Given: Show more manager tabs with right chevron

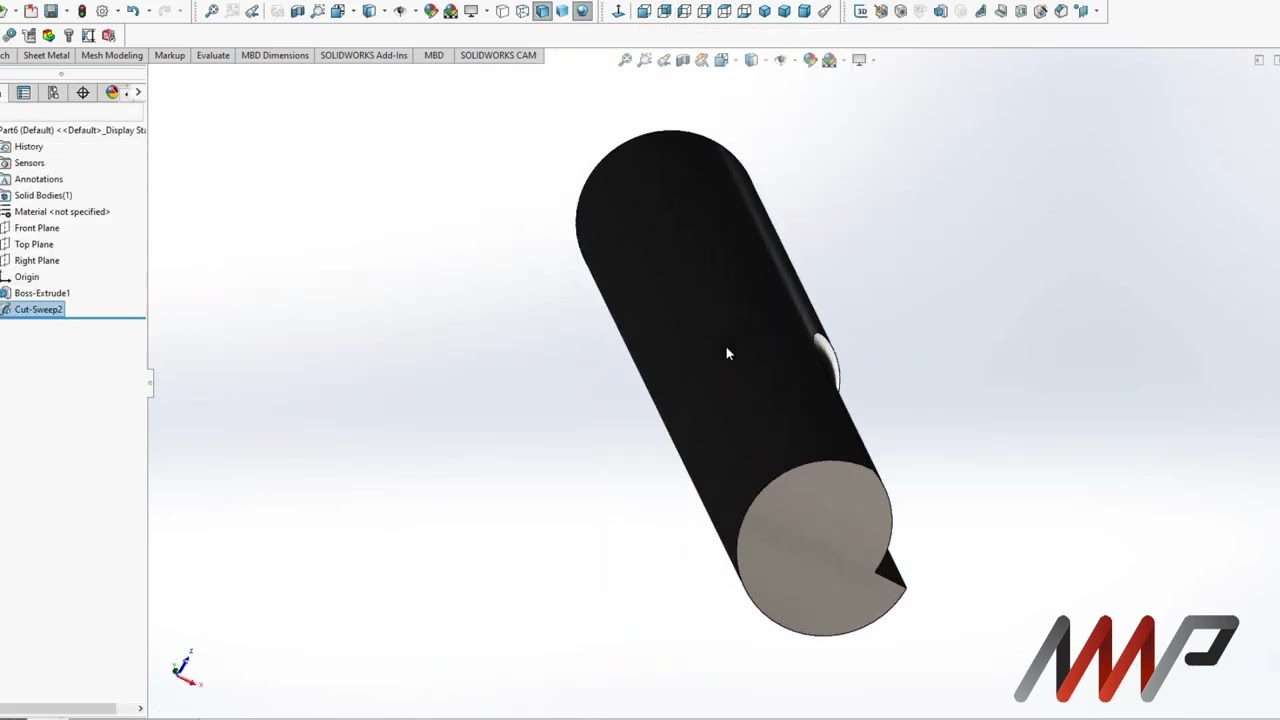Looking at the screenshot, I should [138, 93].
